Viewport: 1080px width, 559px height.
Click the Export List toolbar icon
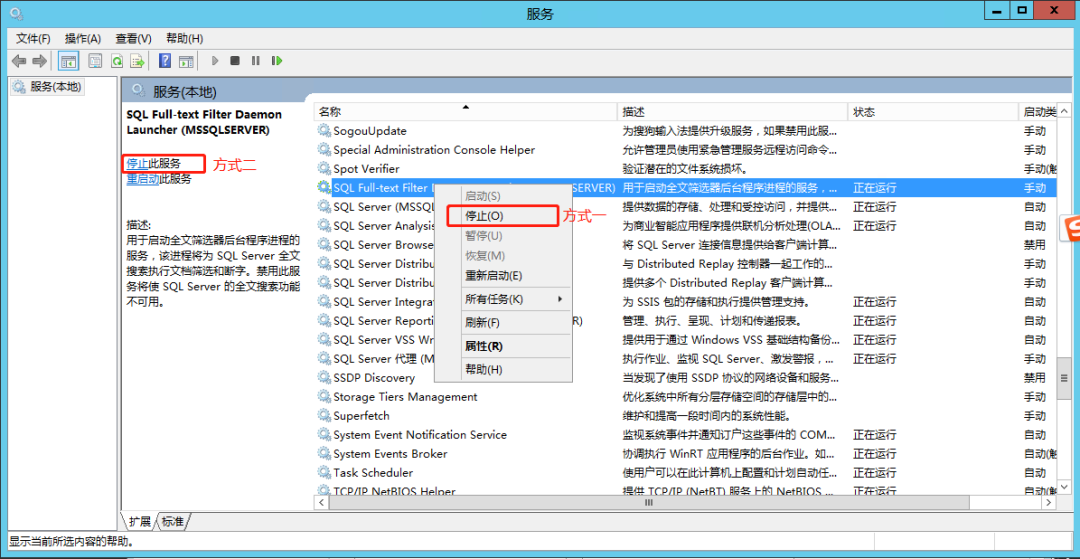(x=137, y=61)
